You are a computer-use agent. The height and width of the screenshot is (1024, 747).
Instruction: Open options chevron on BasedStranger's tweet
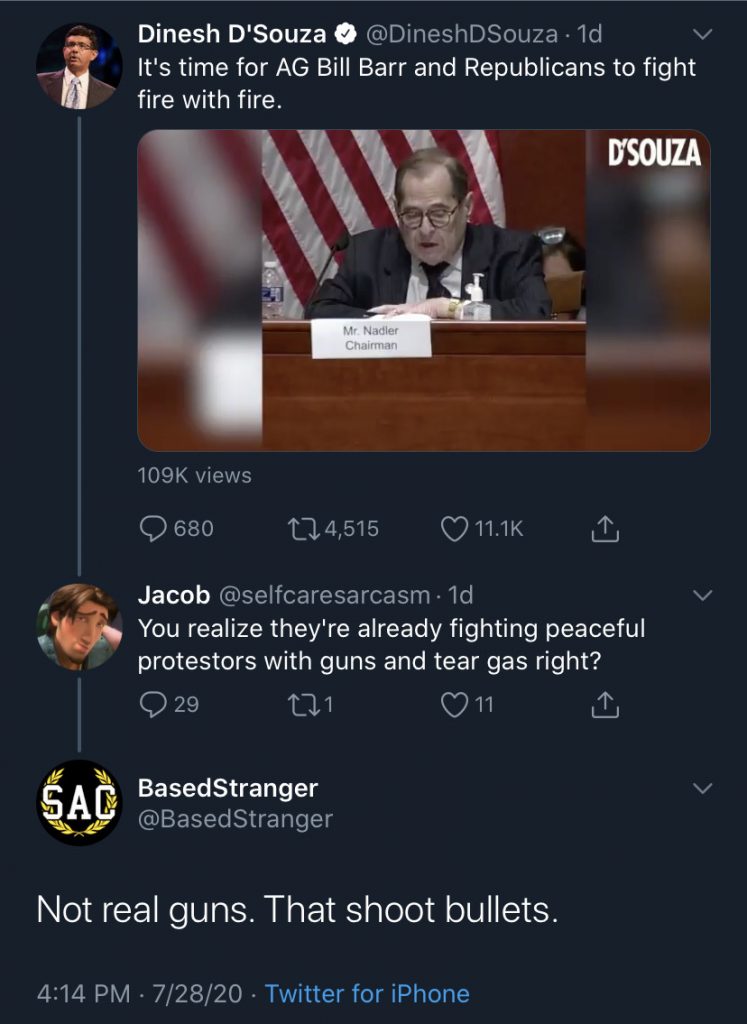click(x=703, y=788)
